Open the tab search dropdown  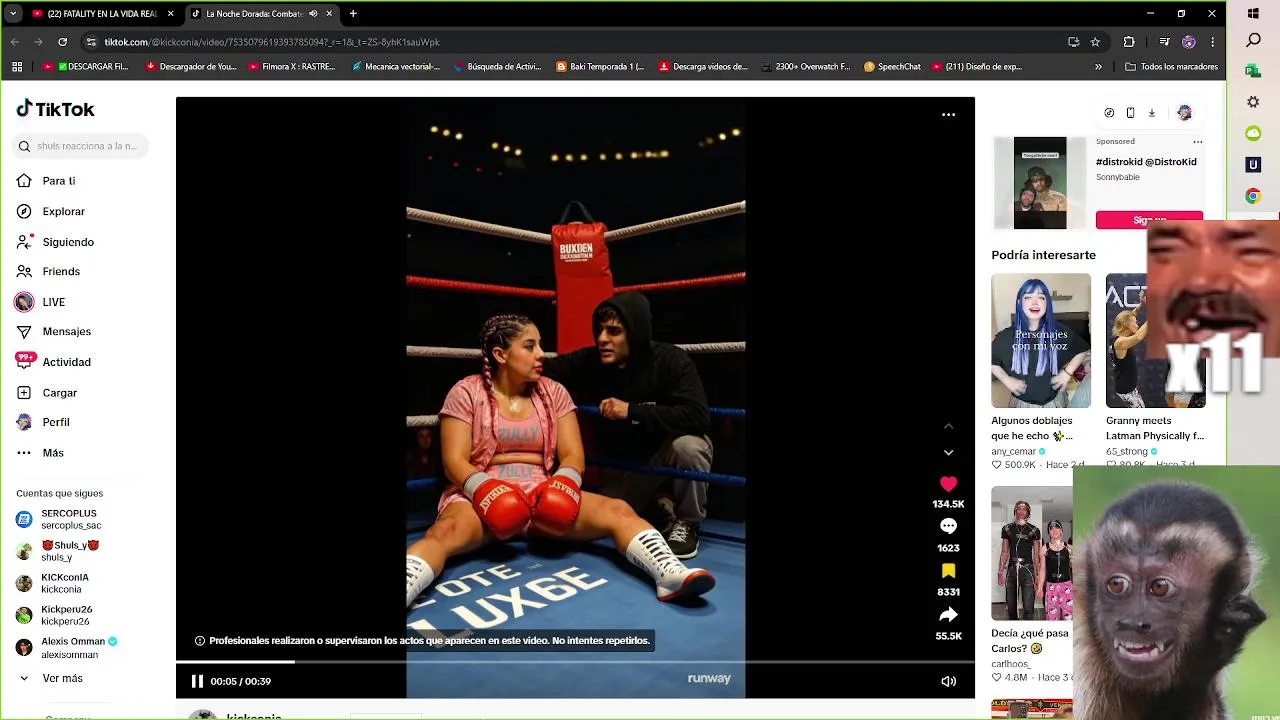click(13, 14)
